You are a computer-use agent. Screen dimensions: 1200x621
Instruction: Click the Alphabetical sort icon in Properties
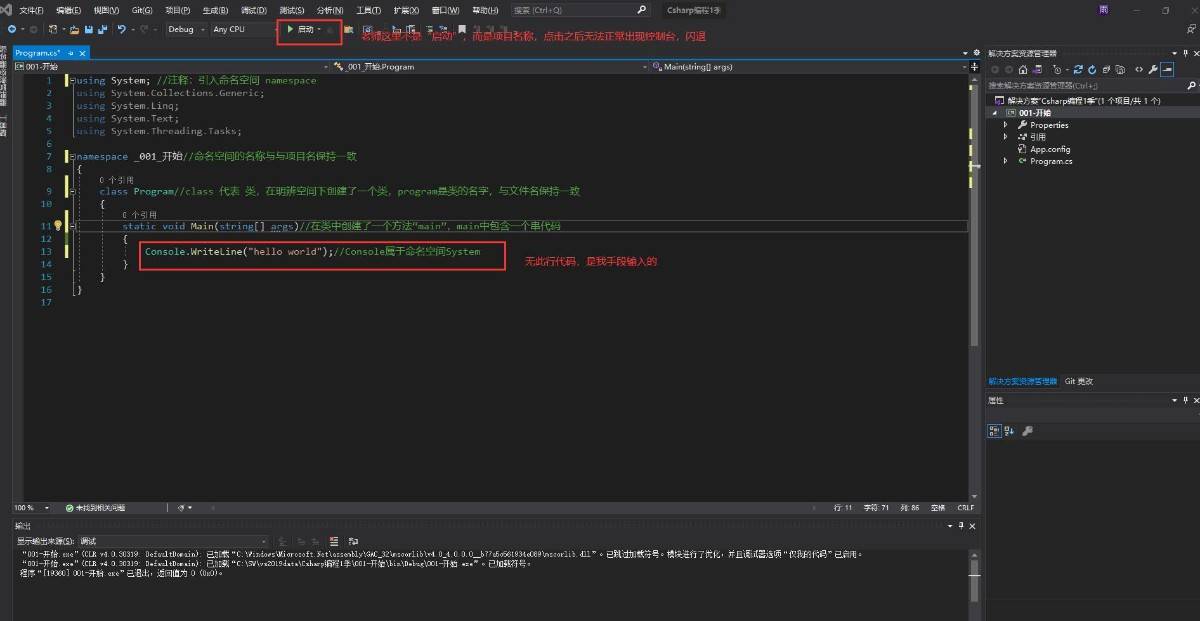click(x=1009, y=431)
